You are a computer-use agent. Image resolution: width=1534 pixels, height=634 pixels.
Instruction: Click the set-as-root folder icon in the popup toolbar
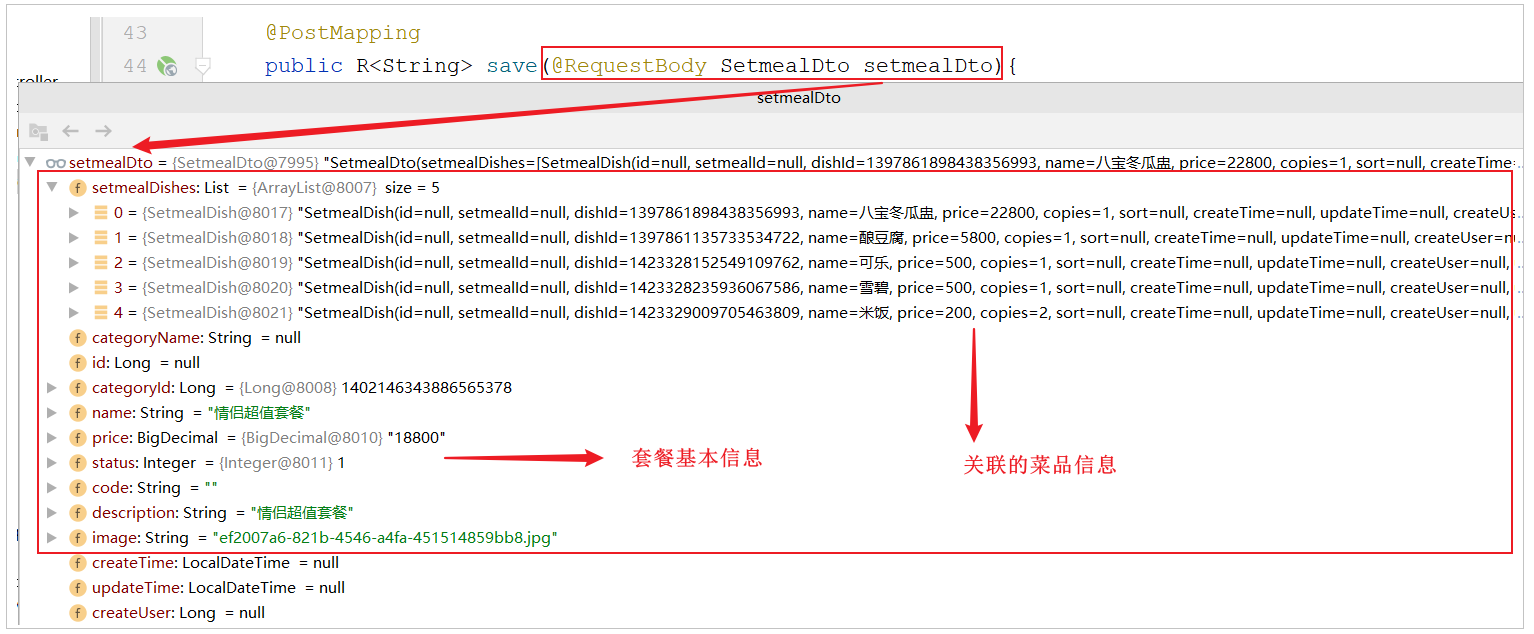coord(38,131)
